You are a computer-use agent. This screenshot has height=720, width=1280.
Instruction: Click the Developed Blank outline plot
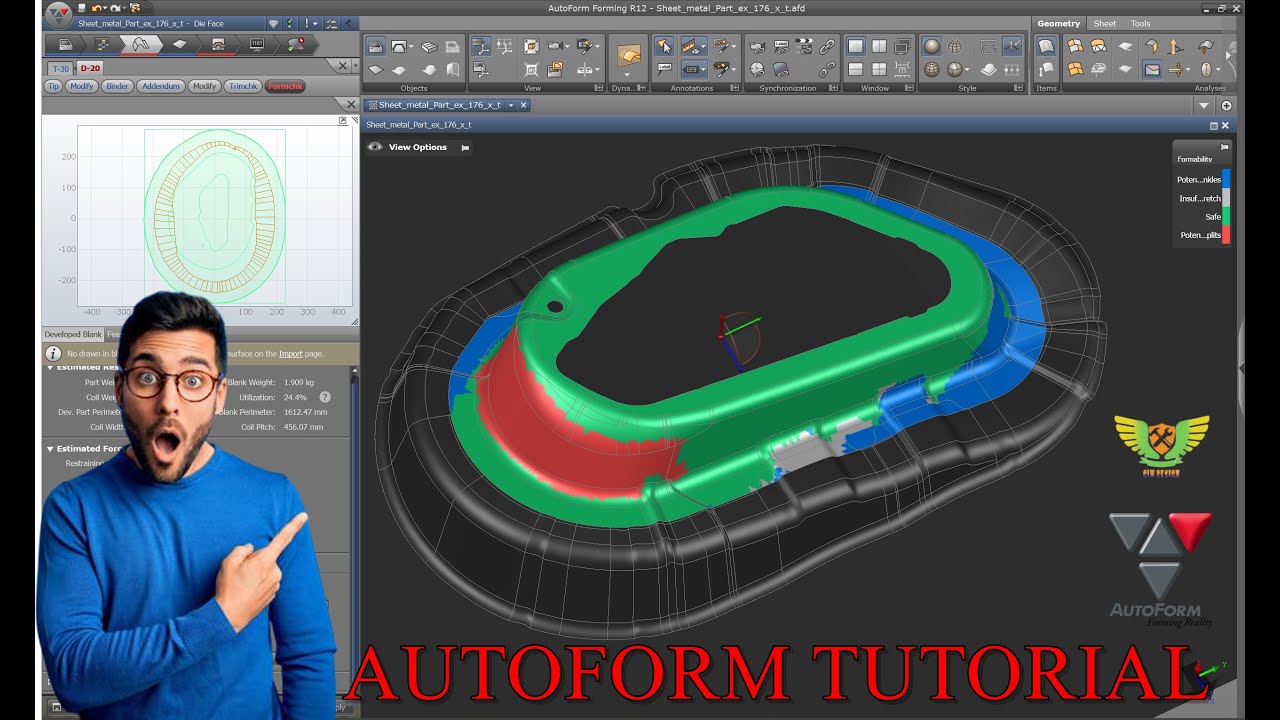click(x=215, y=217)
